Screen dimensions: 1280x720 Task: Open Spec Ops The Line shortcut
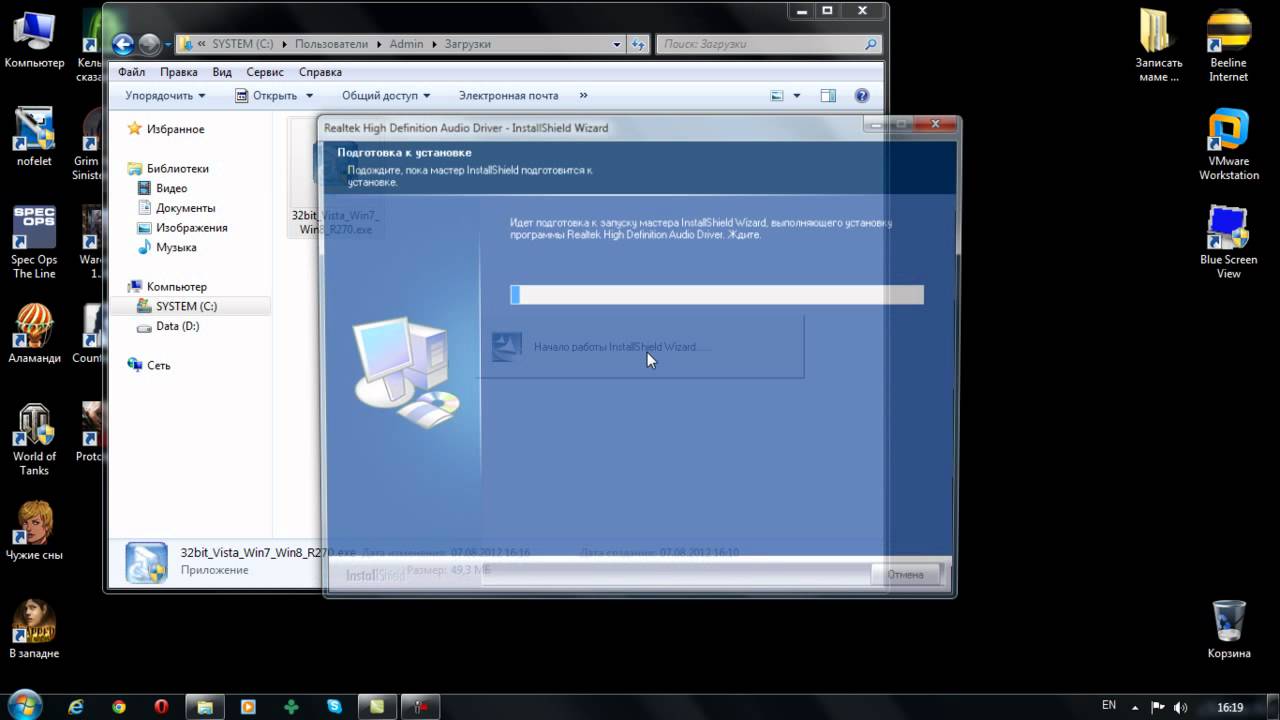(x=34, y=242)
